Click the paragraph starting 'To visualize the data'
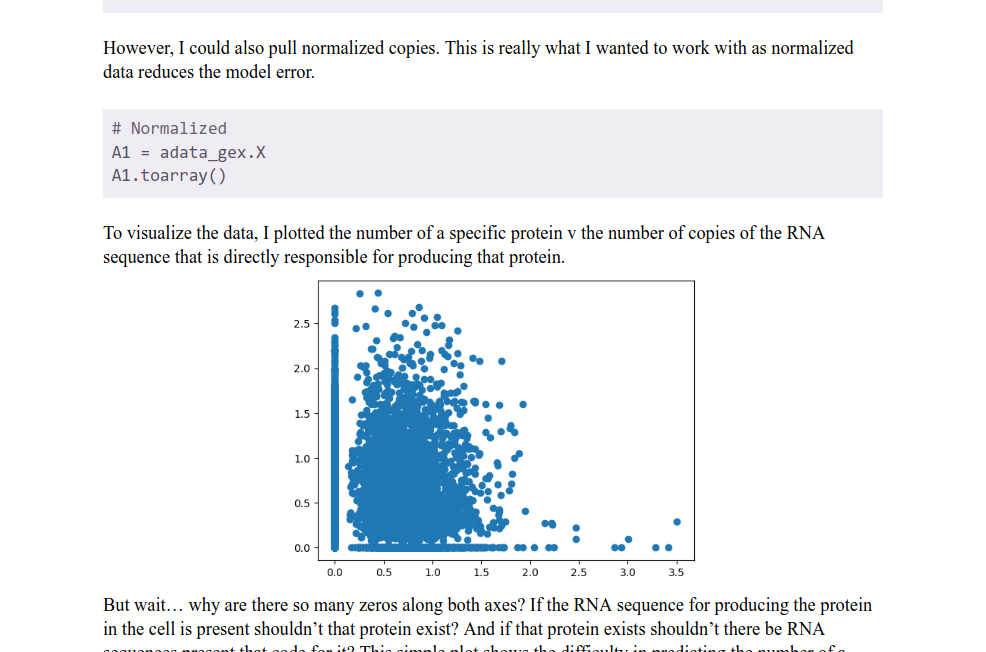Image resolution: width=986 pixels, height=652 pixels. coord(464,245)
